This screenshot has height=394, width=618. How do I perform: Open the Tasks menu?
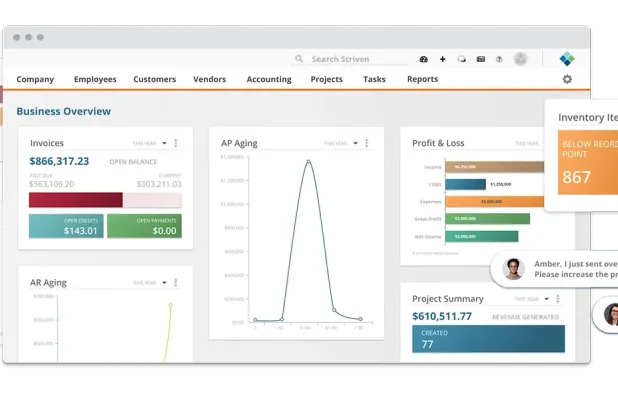(374, 79)
